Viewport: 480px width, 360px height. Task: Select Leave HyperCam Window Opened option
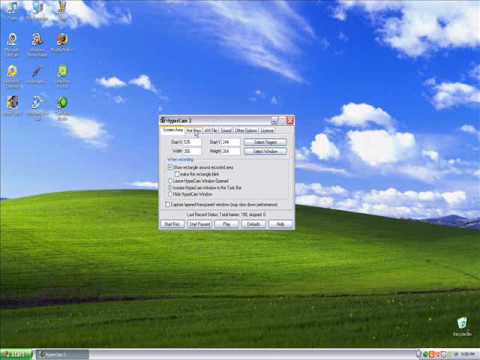tap(170, 181)
